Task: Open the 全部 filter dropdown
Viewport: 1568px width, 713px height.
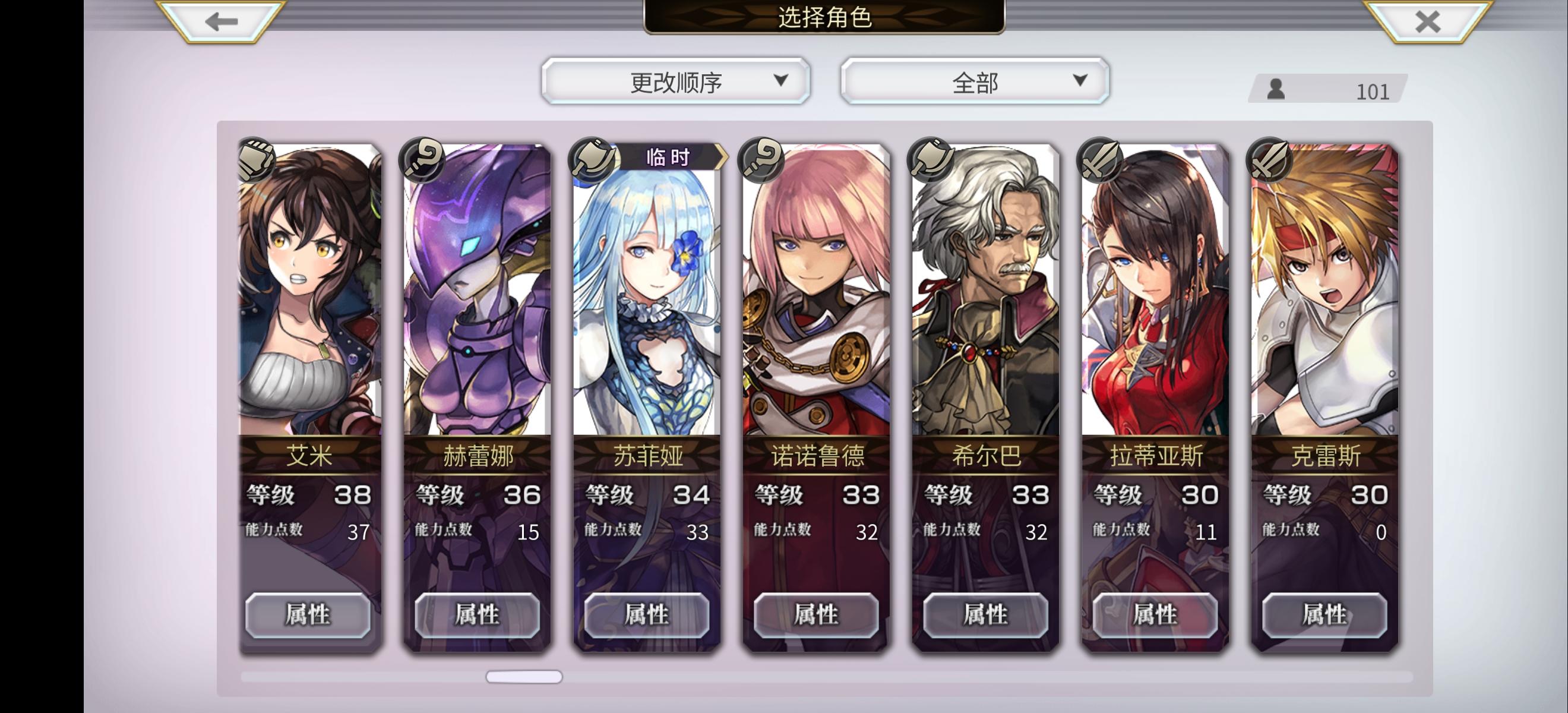Action: (975, 81)
